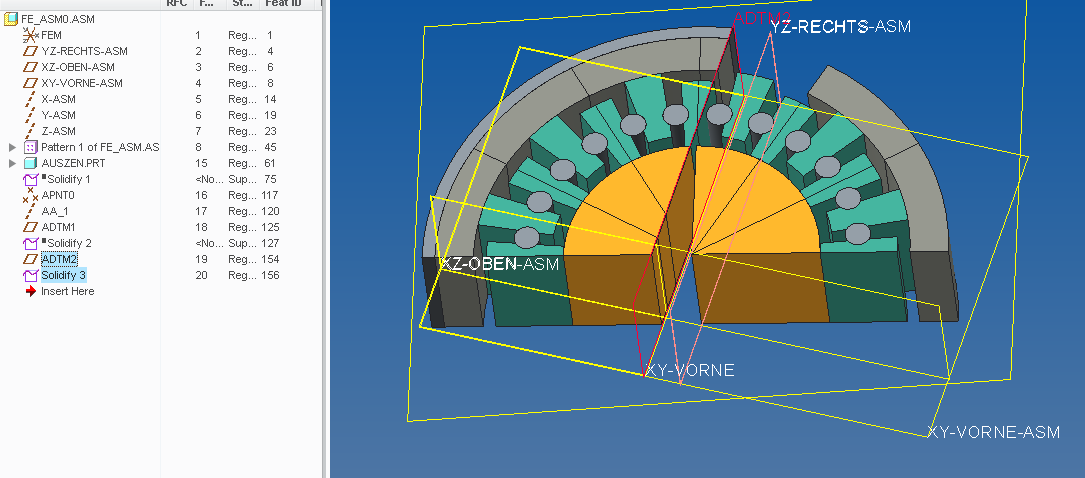Image resolution: width=1085 pixels, height=478 pixels.
Task: Click Feat ID 23 in Z-ASM row
Action: pyautogui.click(x=270, y=131)
